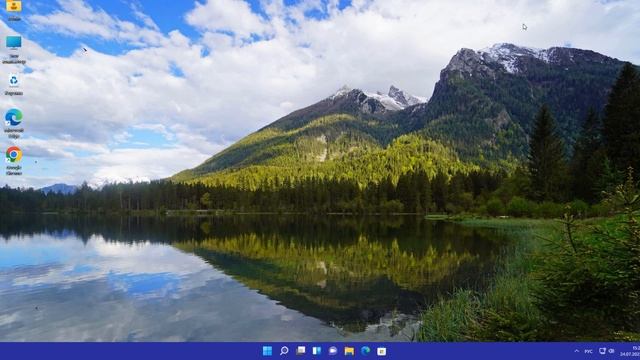Show hidden tray icons chevron

[576, 351]
